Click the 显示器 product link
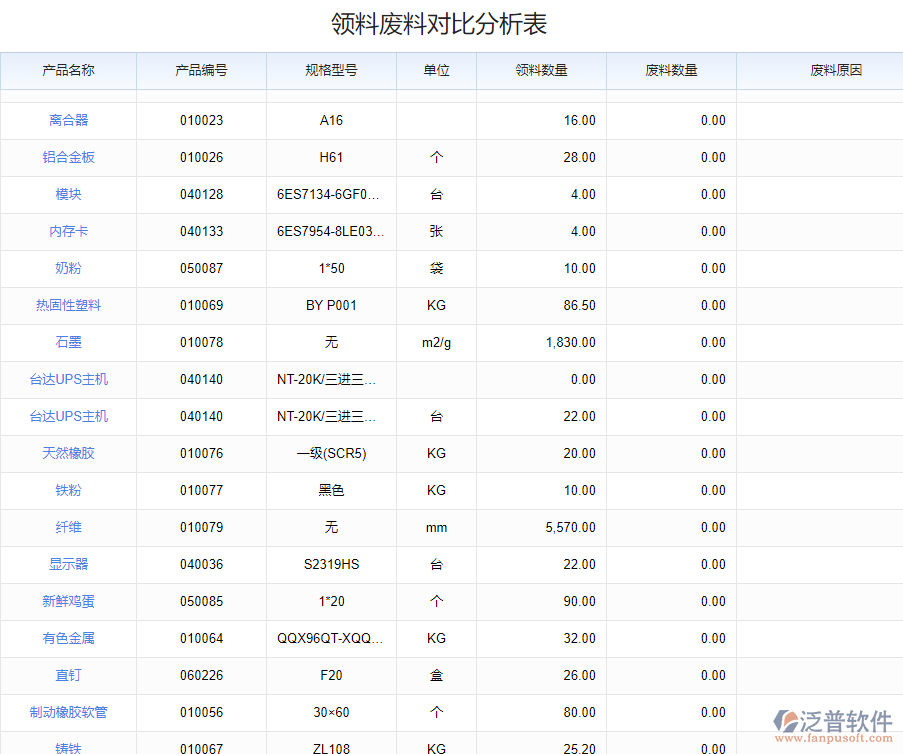 click(69, 564)
